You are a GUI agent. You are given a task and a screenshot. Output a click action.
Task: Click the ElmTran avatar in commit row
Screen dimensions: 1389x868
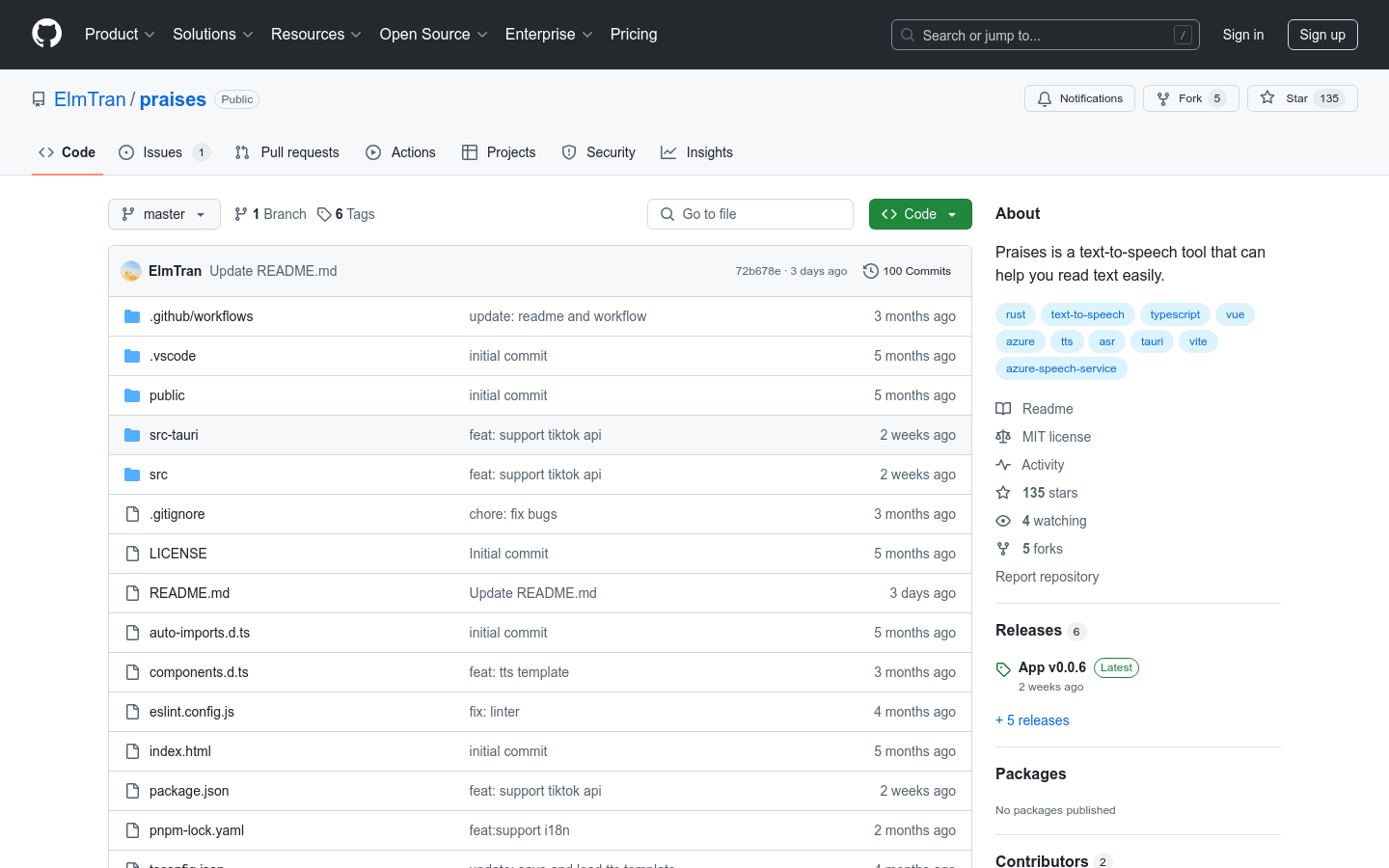pyautogui.click(x=131, y=271)
